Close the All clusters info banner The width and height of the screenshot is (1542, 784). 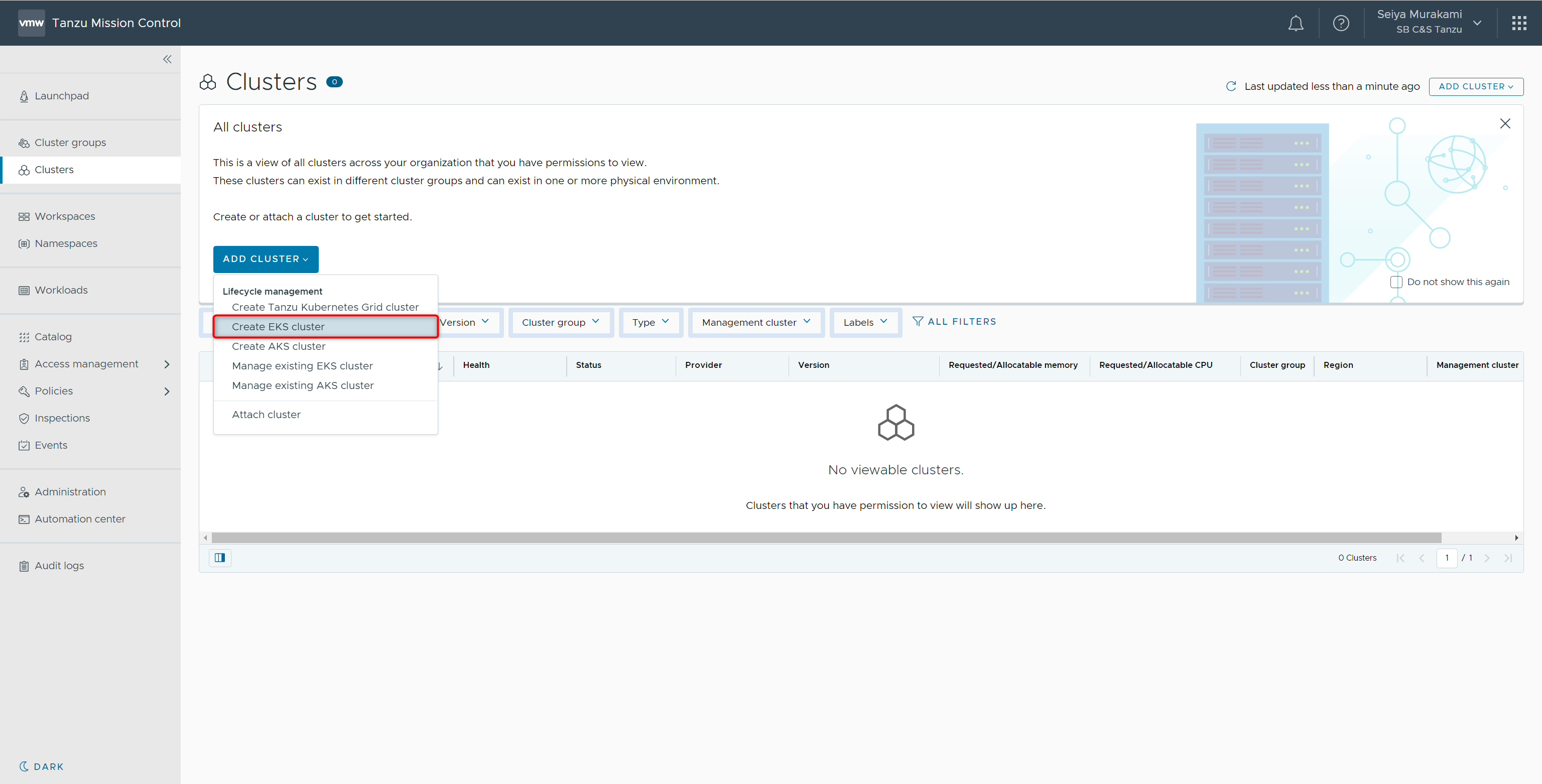[1505, 124]
